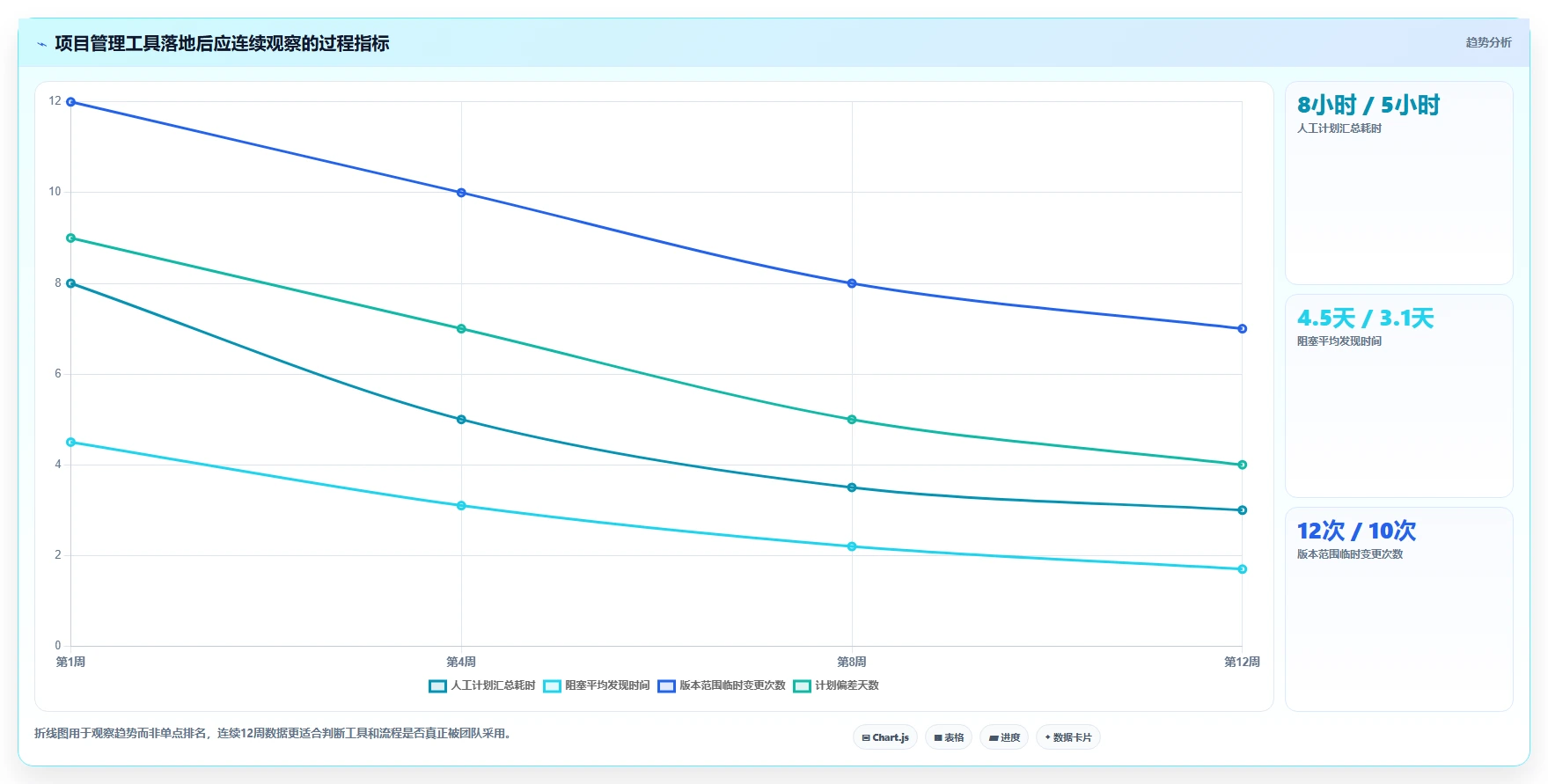Click the teal line point at 第4周 value 5
Viewport: 1548px width, 784px height.
pyautogui.click(x=461, y=420)
